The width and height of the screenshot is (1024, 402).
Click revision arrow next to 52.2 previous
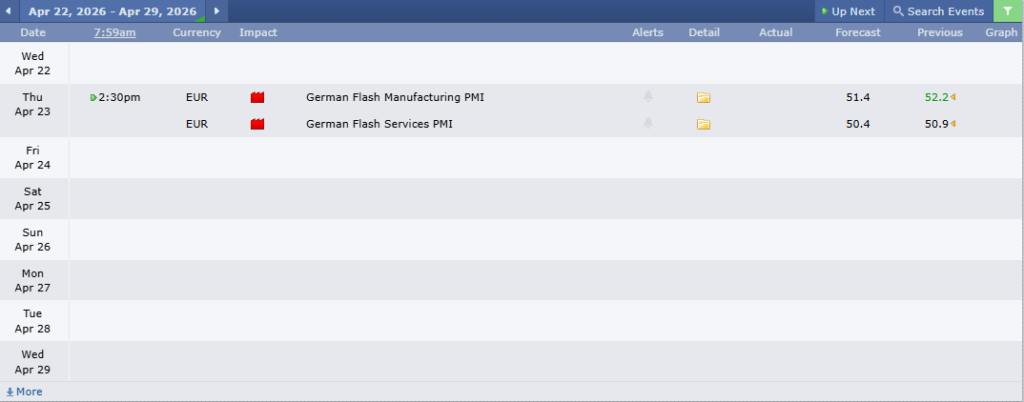coord(953,97)
